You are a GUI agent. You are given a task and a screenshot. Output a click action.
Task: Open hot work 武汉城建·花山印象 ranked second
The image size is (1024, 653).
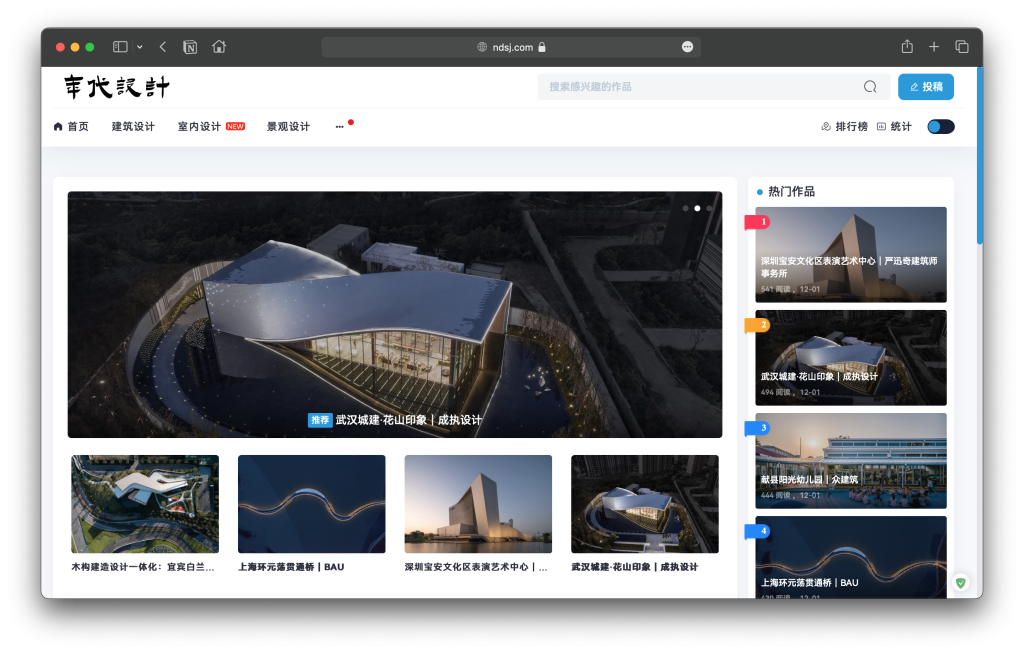pos(851,358)
